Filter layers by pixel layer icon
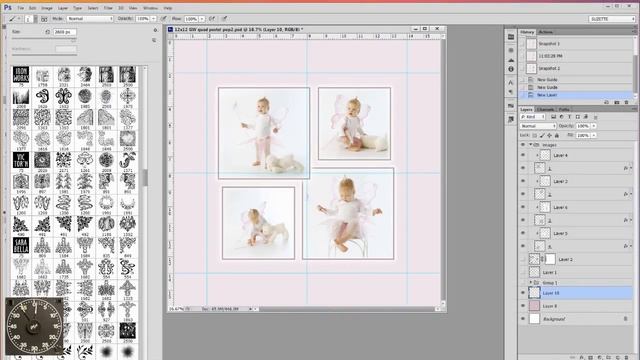 [x=553, y=117]
